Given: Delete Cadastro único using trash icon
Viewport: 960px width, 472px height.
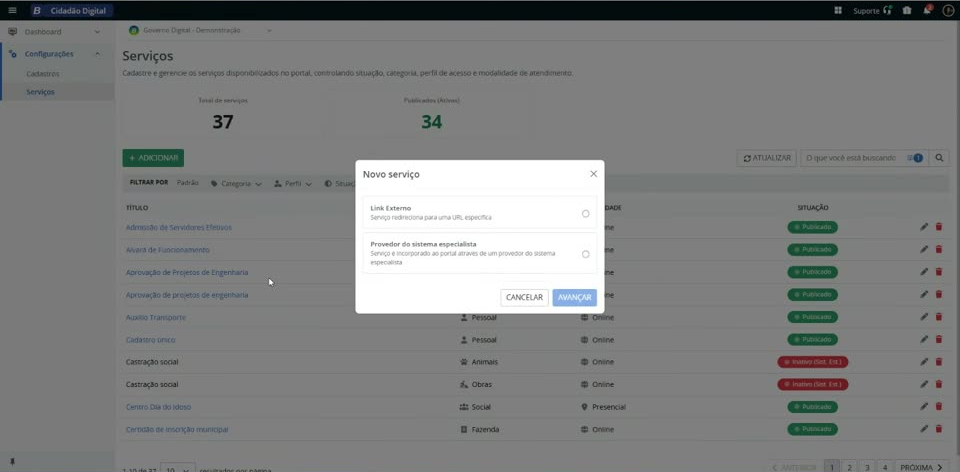Looking at the screenshot, I should click(939, 339).
